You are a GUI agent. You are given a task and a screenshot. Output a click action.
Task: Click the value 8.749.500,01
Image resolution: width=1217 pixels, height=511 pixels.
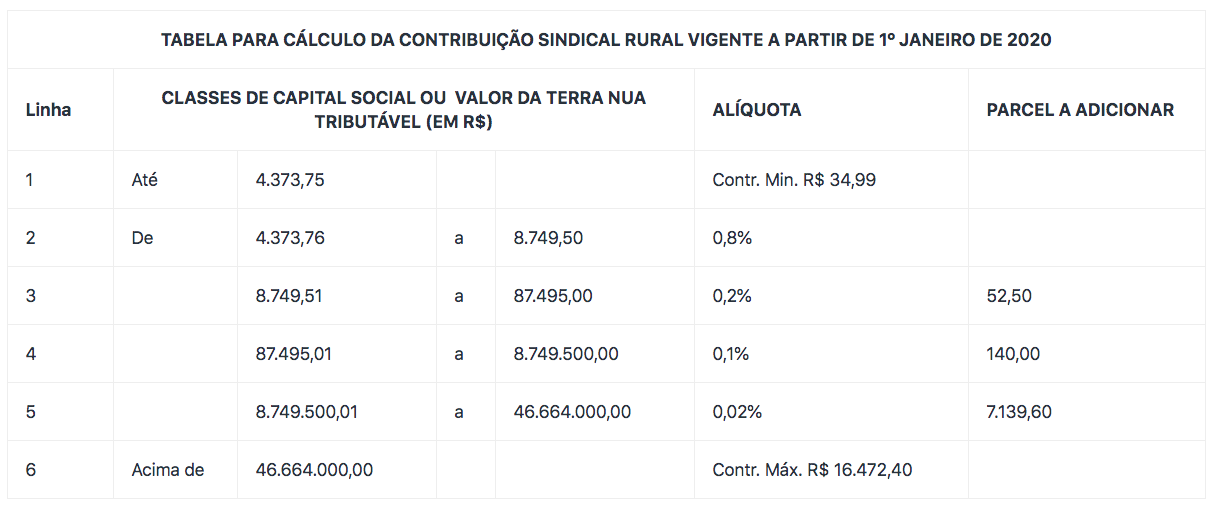307,412
